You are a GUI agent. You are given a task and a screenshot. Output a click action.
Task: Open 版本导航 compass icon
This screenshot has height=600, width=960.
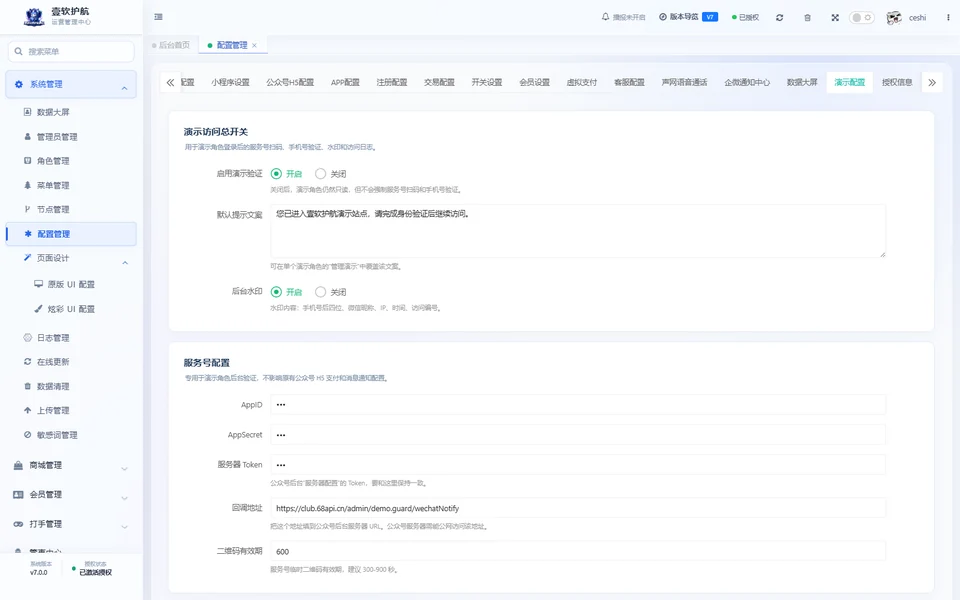coord(662,17)
